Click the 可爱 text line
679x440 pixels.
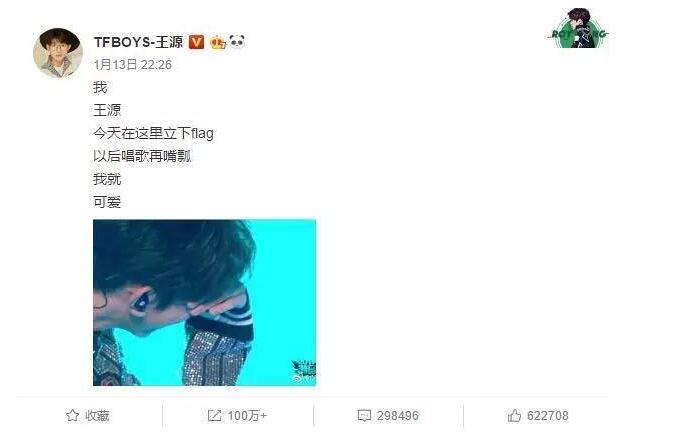coord(107,202)
